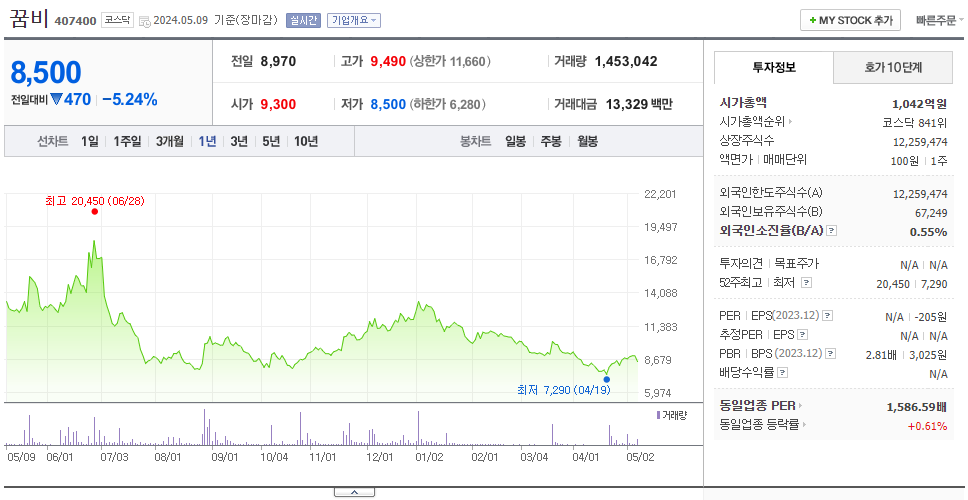This screenshot has width=968, height=500.
Task: Click the 시가총액 value 1,042억원
Action: click(x=919, y=104)
